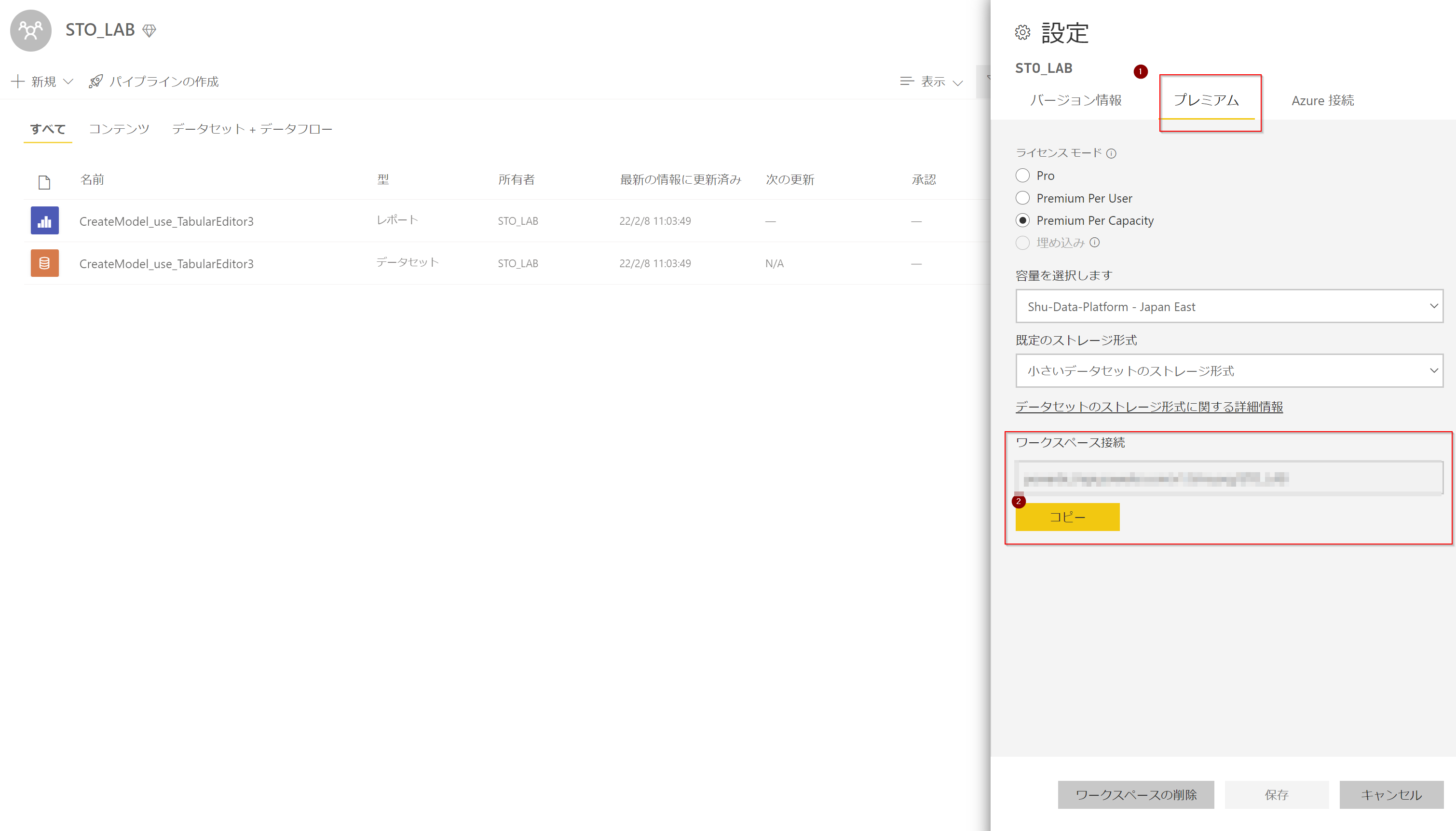Select the Pro license mode radio button

[x=1022, y=175]
